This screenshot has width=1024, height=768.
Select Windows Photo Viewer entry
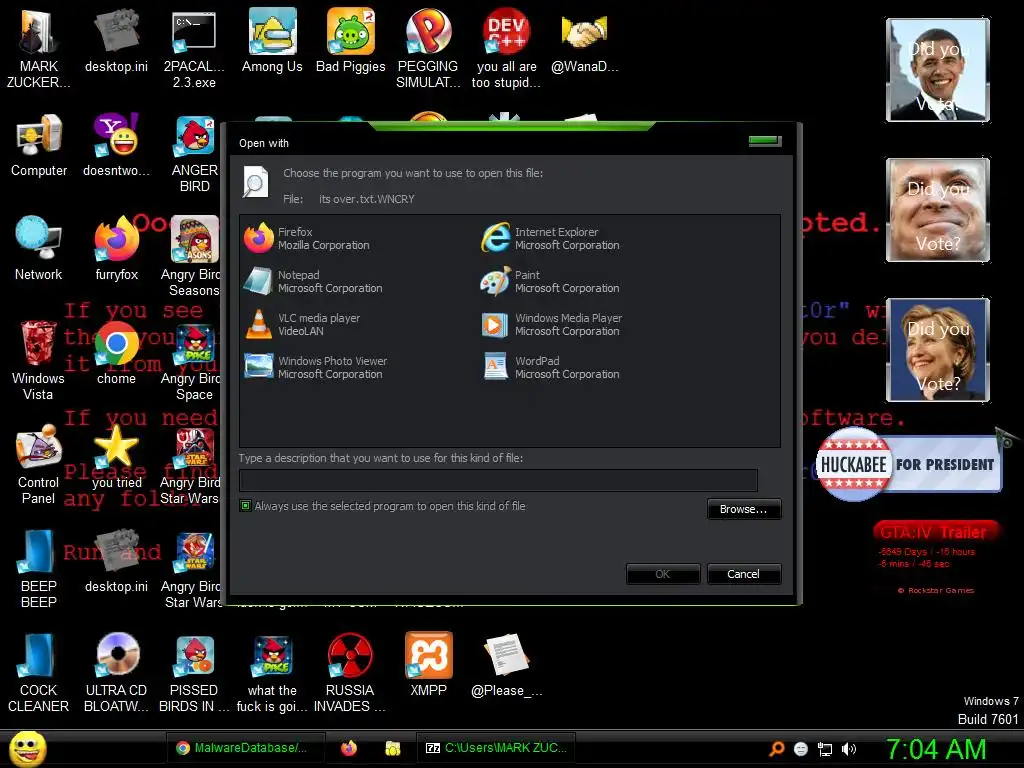[x=315, y=368]
